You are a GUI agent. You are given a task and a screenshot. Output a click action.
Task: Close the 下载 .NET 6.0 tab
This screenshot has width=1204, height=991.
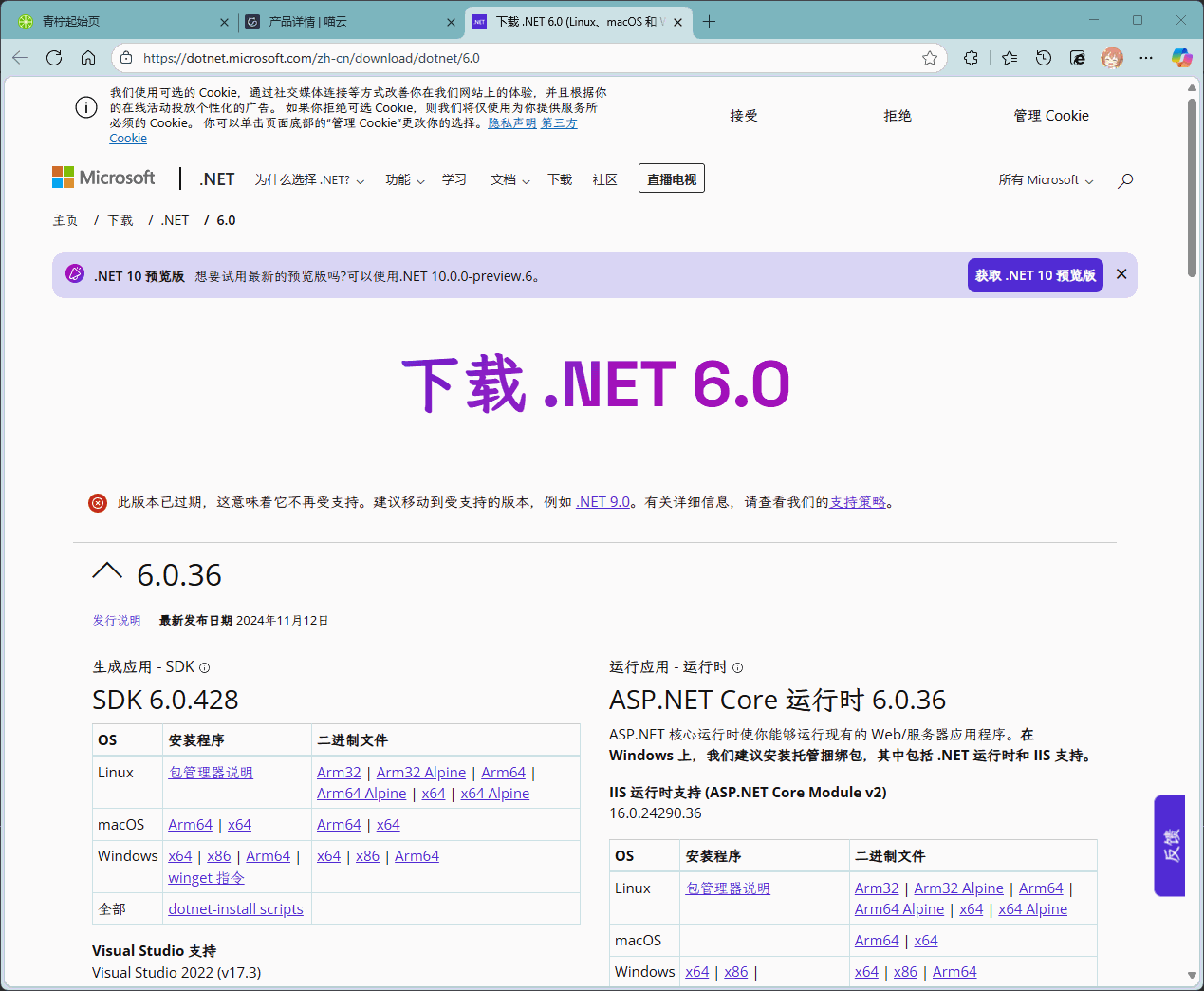point(677,22)
